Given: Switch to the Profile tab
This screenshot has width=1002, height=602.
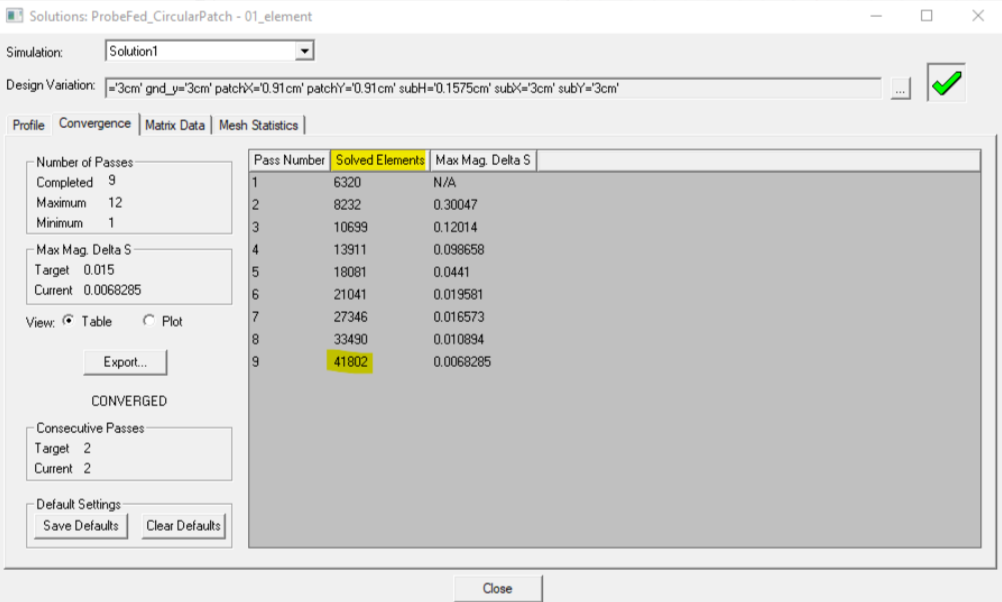Looking at the screenshot, I should [x=28, y=125].
